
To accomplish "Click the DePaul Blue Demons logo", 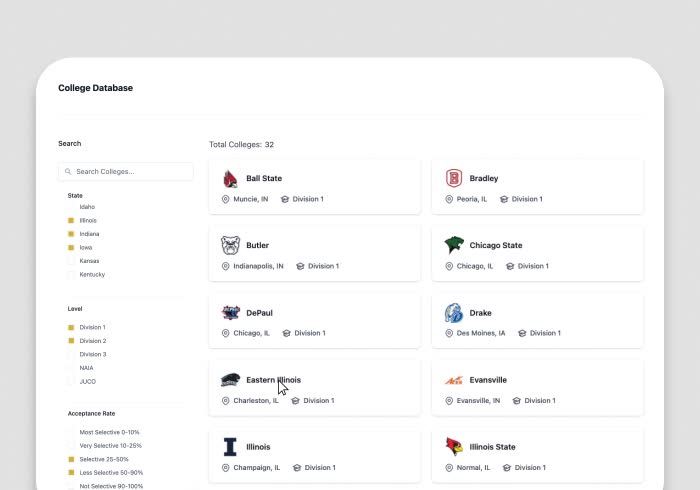I will coord(230,312).
